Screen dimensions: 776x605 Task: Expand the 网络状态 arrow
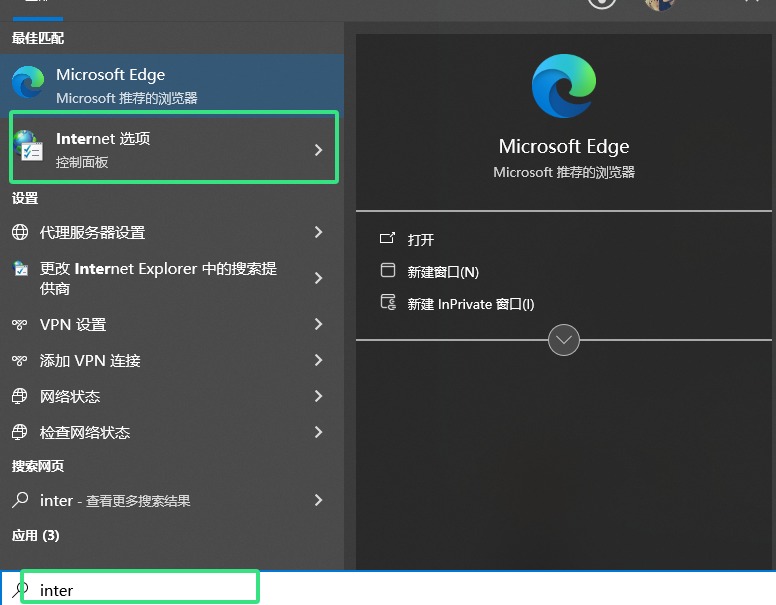[318, 396]
